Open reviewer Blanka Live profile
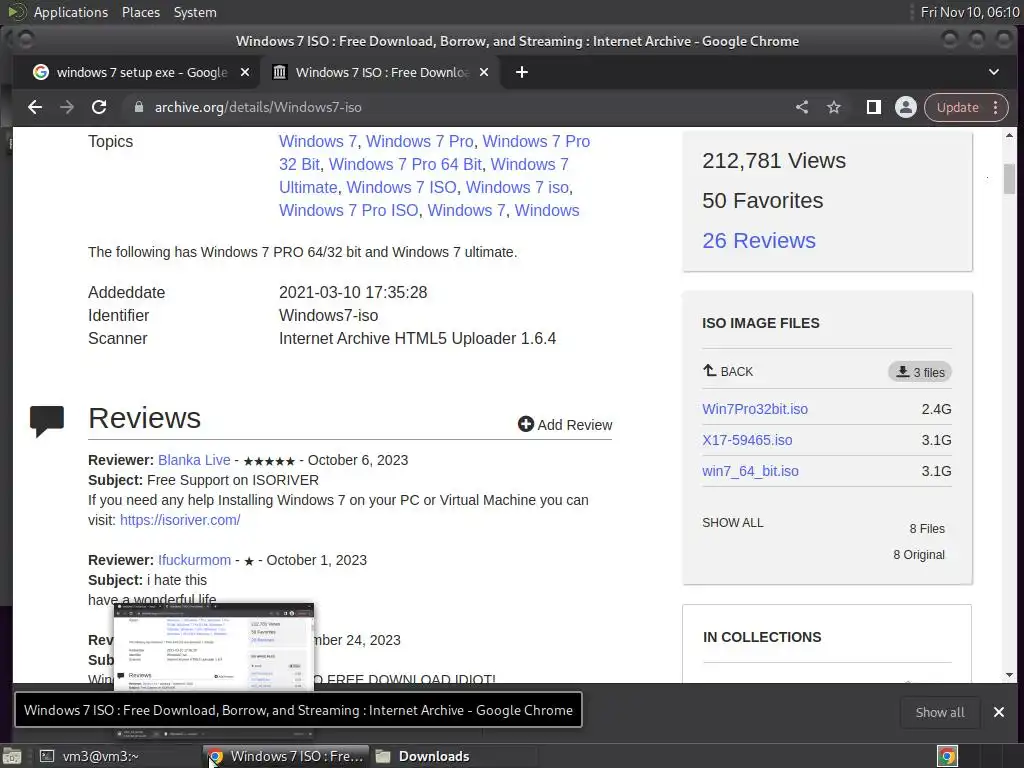The height and width of the screenshot is (768, 1024). [194, 460]
